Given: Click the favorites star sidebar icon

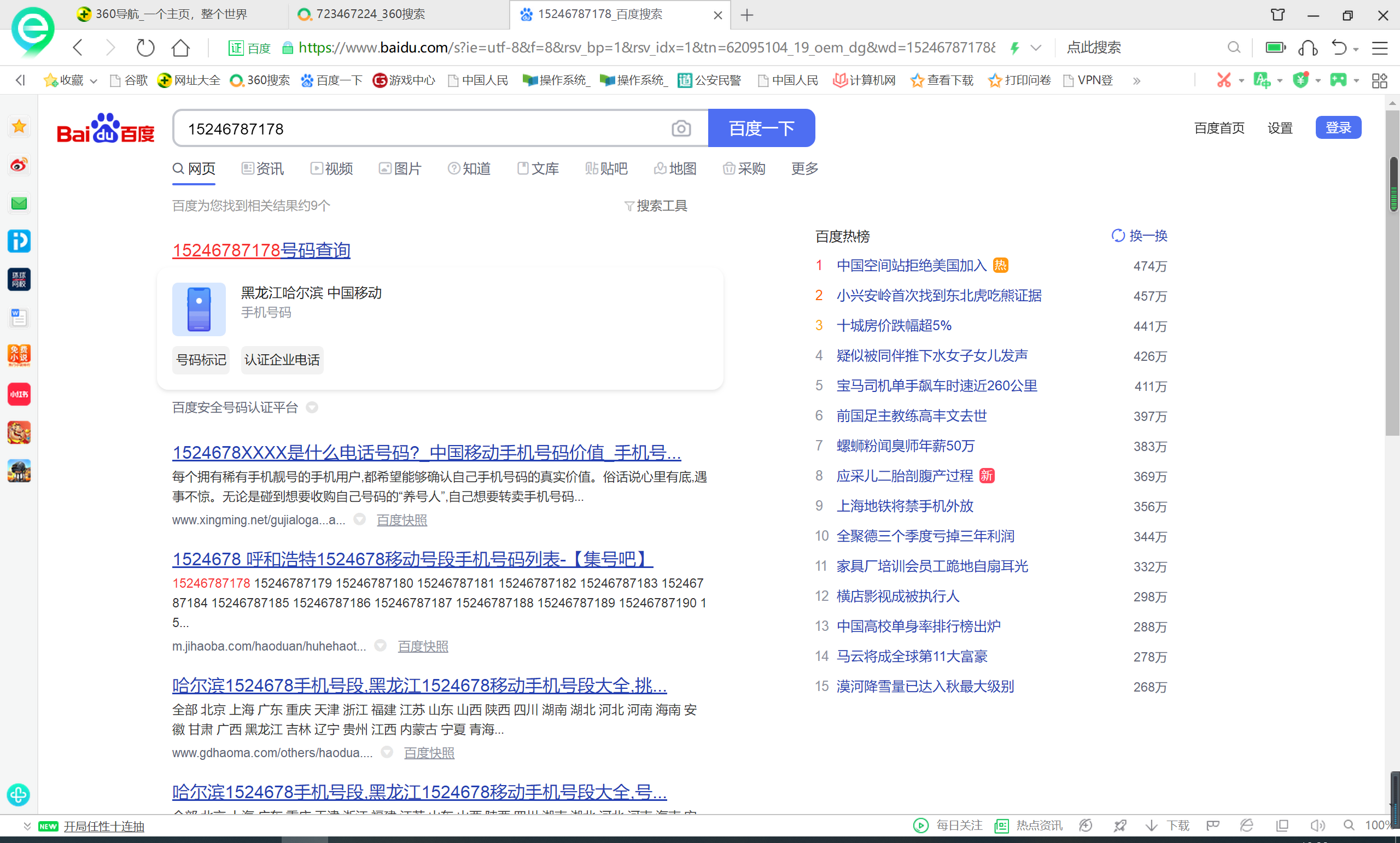Looking at the screenshot, I should click(19, 126).
